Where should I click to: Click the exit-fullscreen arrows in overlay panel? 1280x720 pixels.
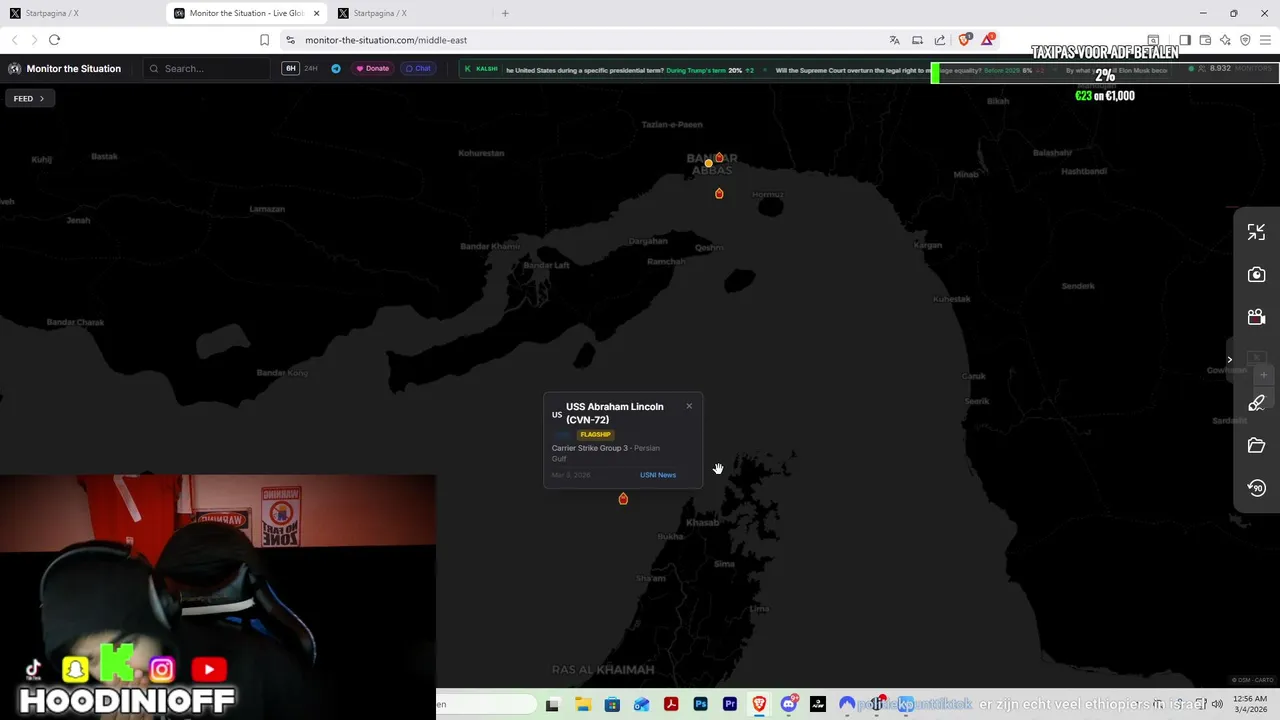[1256, 232]
